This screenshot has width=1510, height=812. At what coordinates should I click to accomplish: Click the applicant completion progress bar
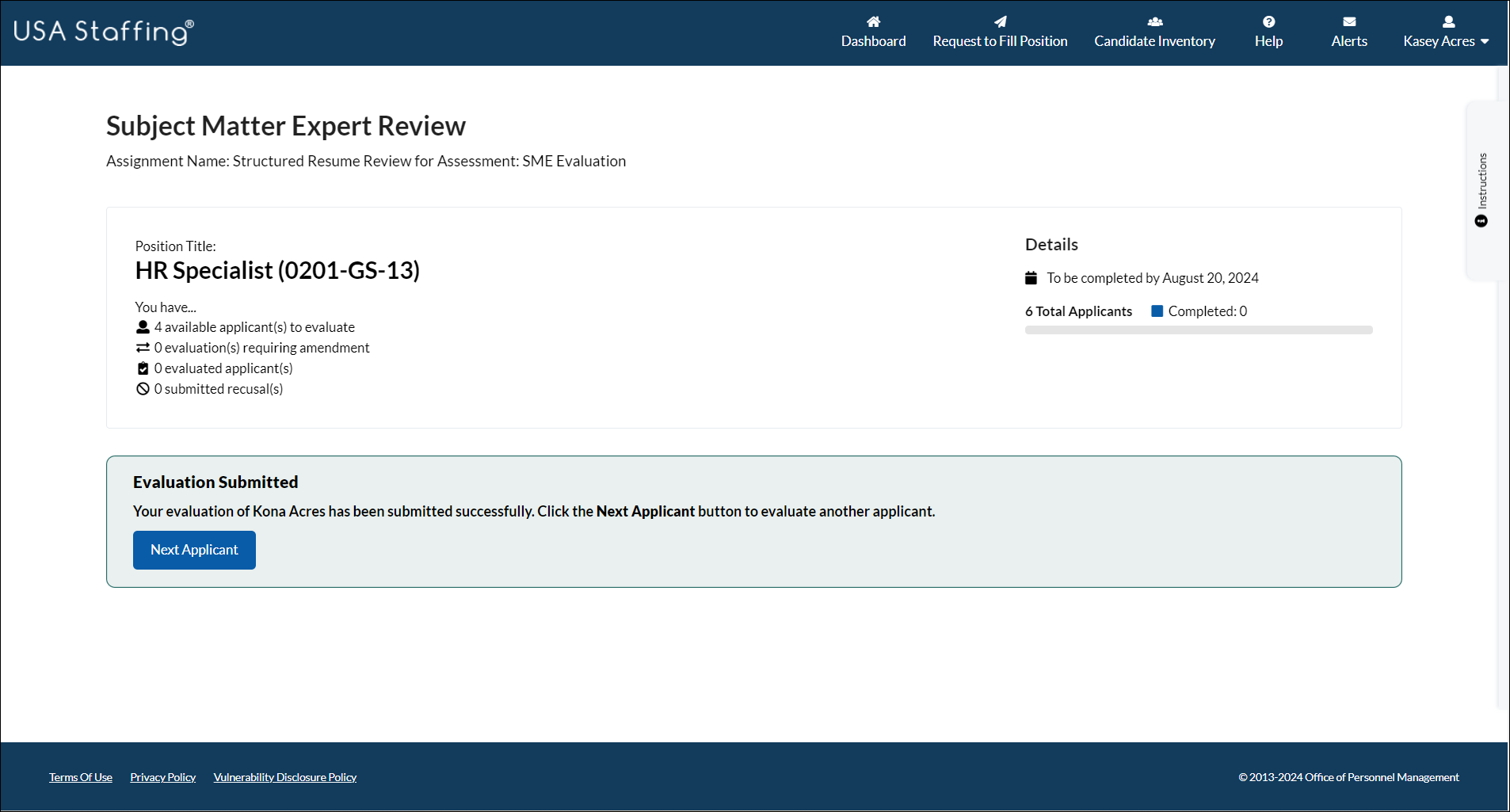pyautogui.click(x=1198, y=330)
